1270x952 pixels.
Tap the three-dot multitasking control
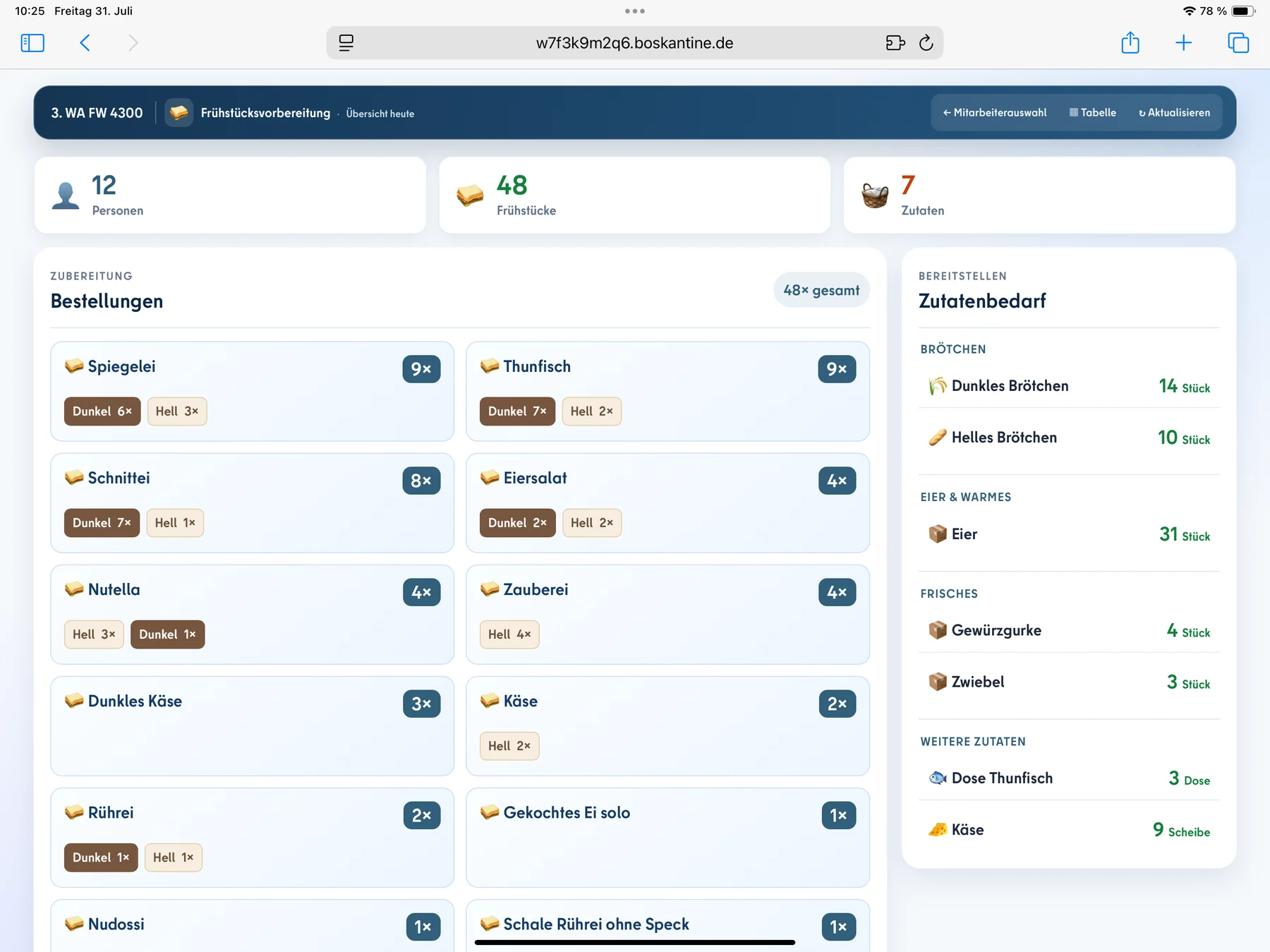click(635, 11)
